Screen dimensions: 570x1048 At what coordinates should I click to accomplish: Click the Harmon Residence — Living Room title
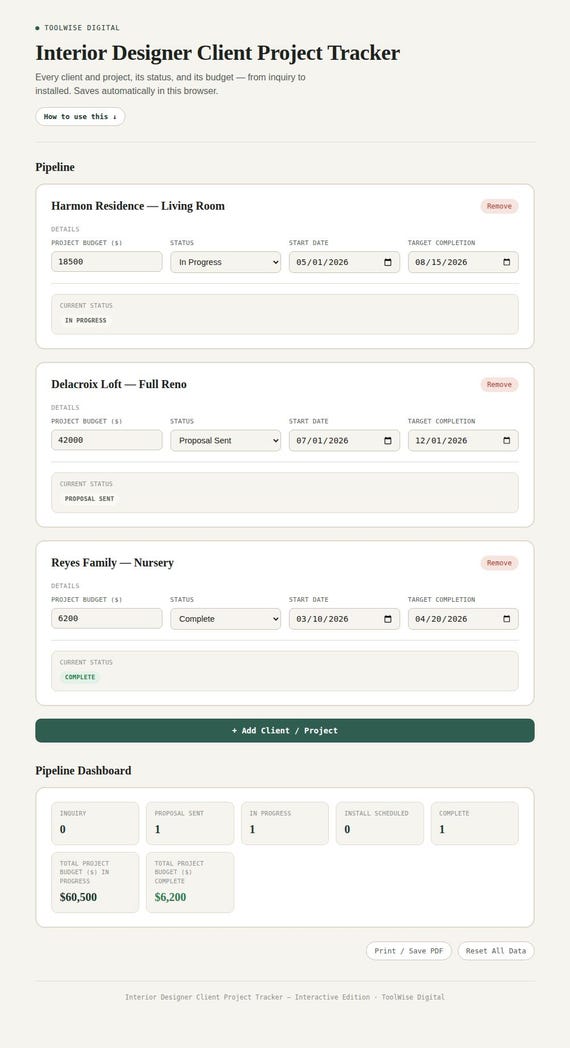138,206
